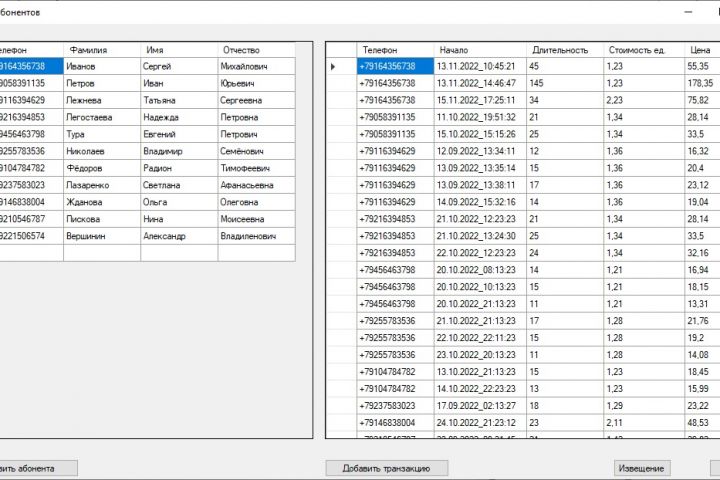
Task: Click the Стоимость ед. column header
Action: pos(644,50)
